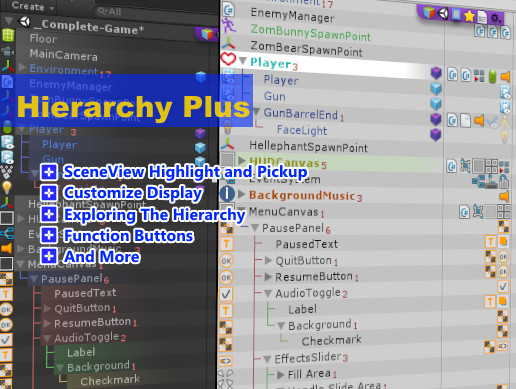This screenshot has width=516, height=389.
Task: Click the blue cube beside Player child, dark panel
Action: pyautogui.click(x=200, y=147)
